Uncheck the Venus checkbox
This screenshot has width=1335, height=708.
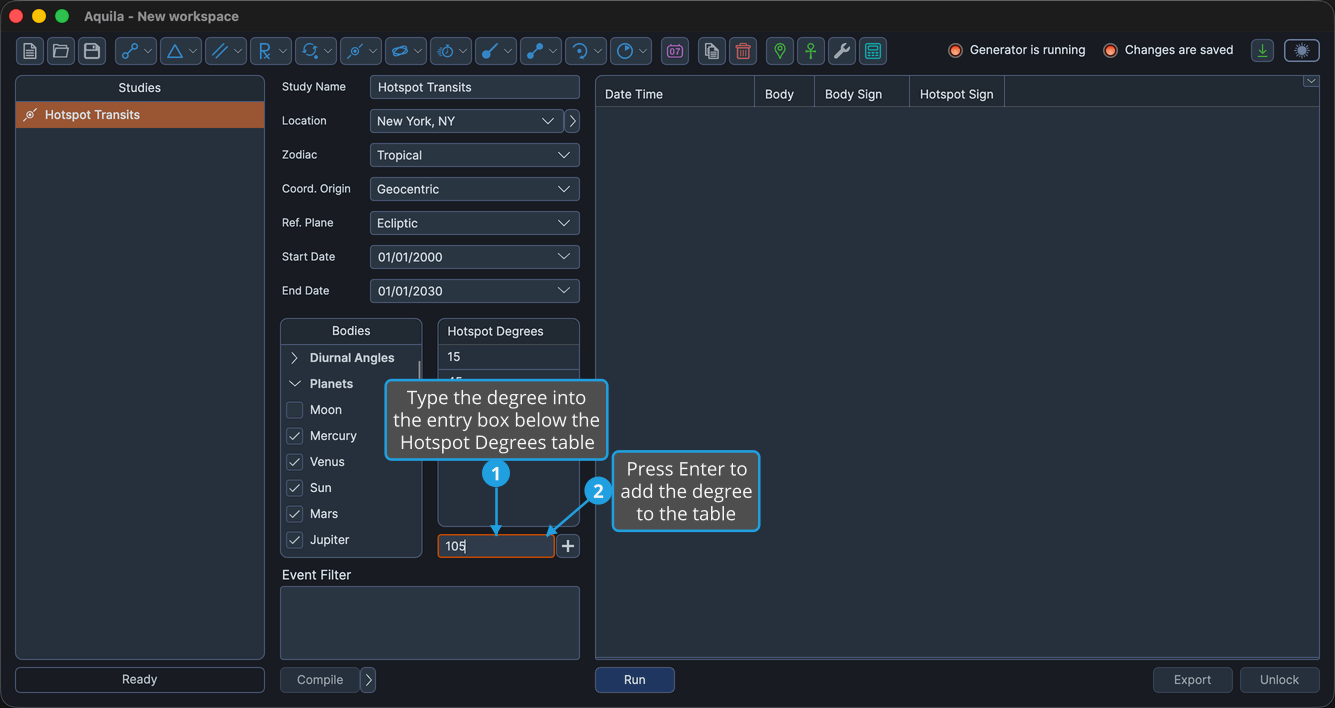pos(295,462)
